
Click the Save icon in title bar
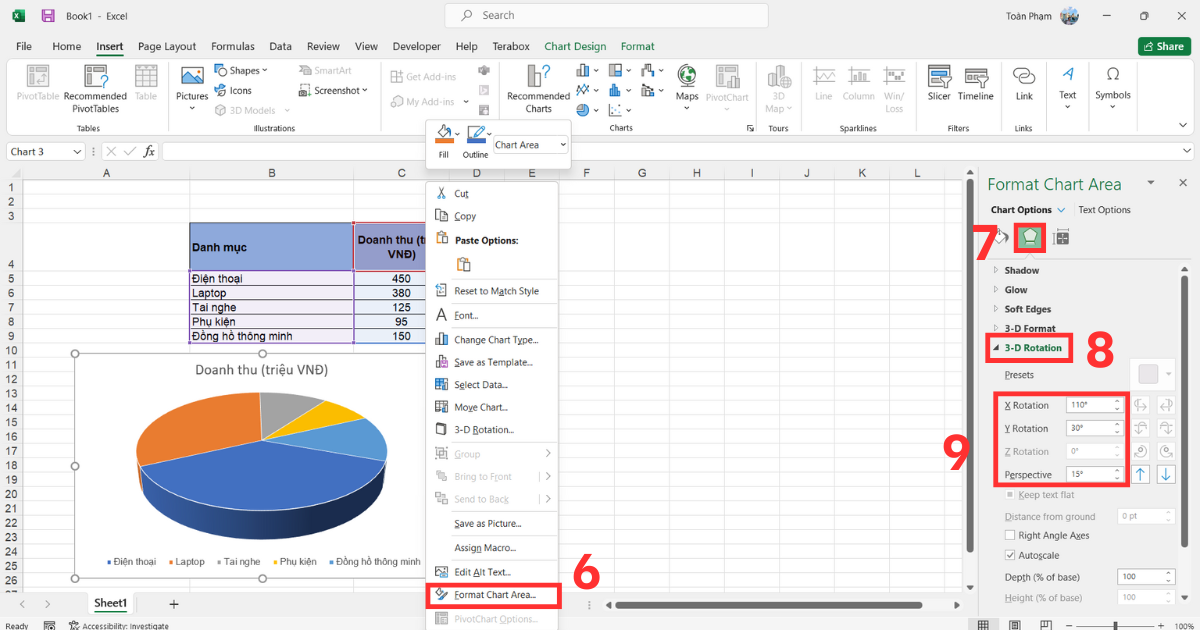pos(48,16)
